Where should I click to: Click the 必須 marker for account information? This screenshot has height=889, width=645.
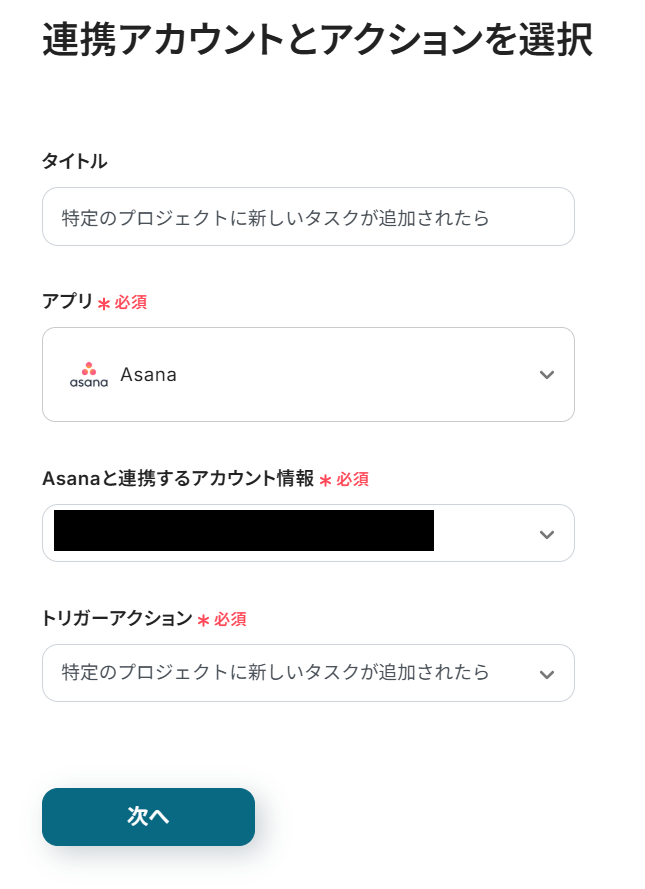(352, 480)
